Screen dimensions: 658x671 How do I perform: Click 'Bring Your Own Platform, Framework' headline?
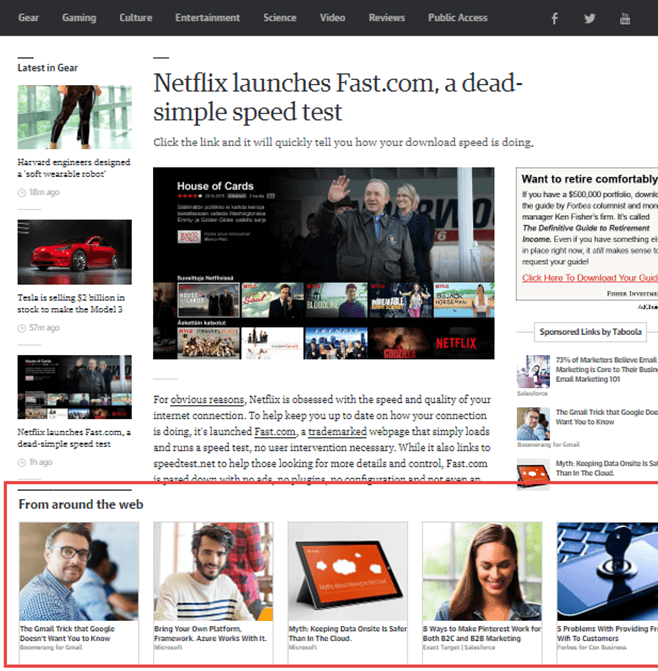(x=210, y=634)
